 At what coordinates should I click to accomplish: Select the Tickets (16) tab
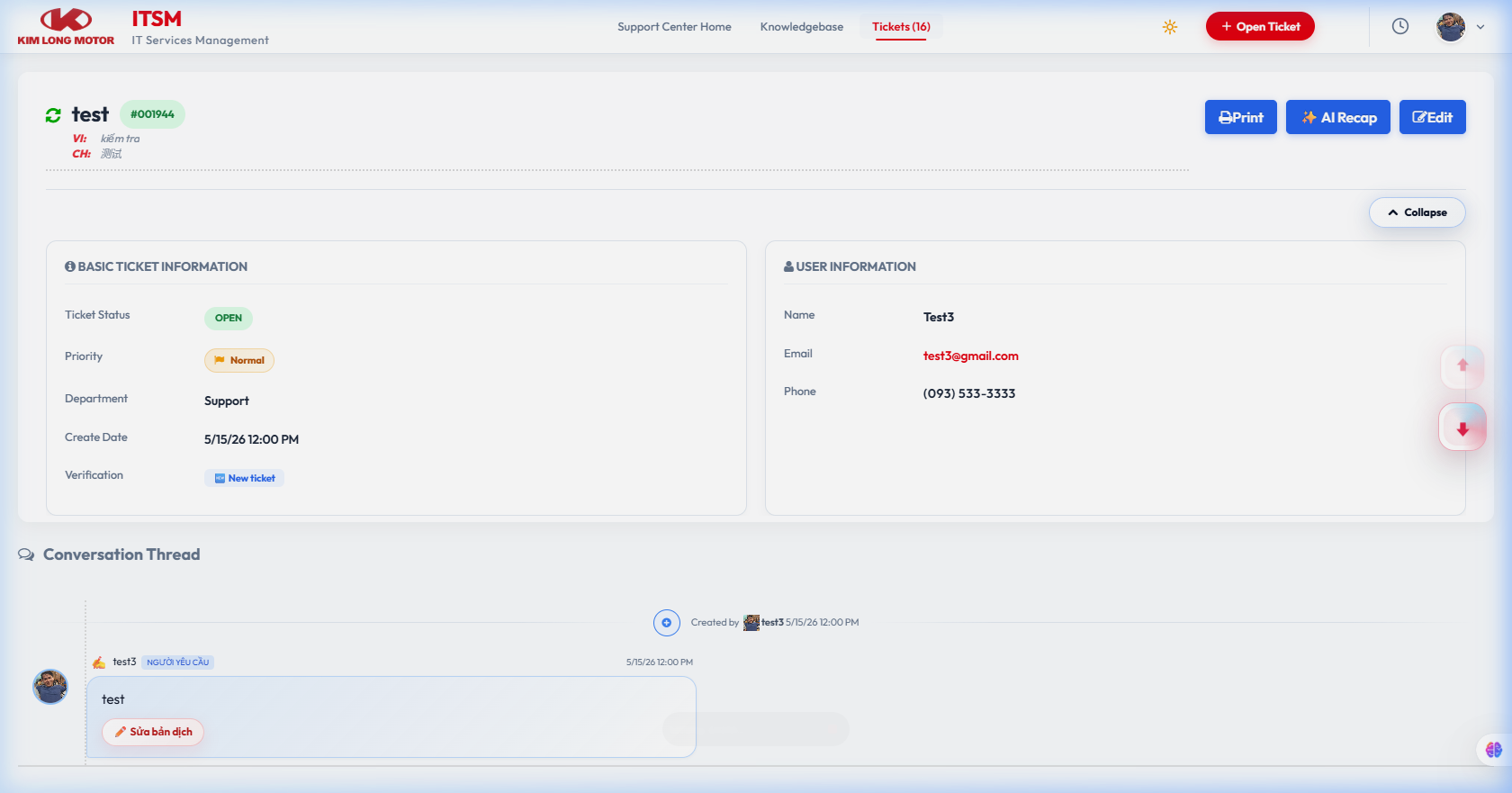[x=901, y=27]
